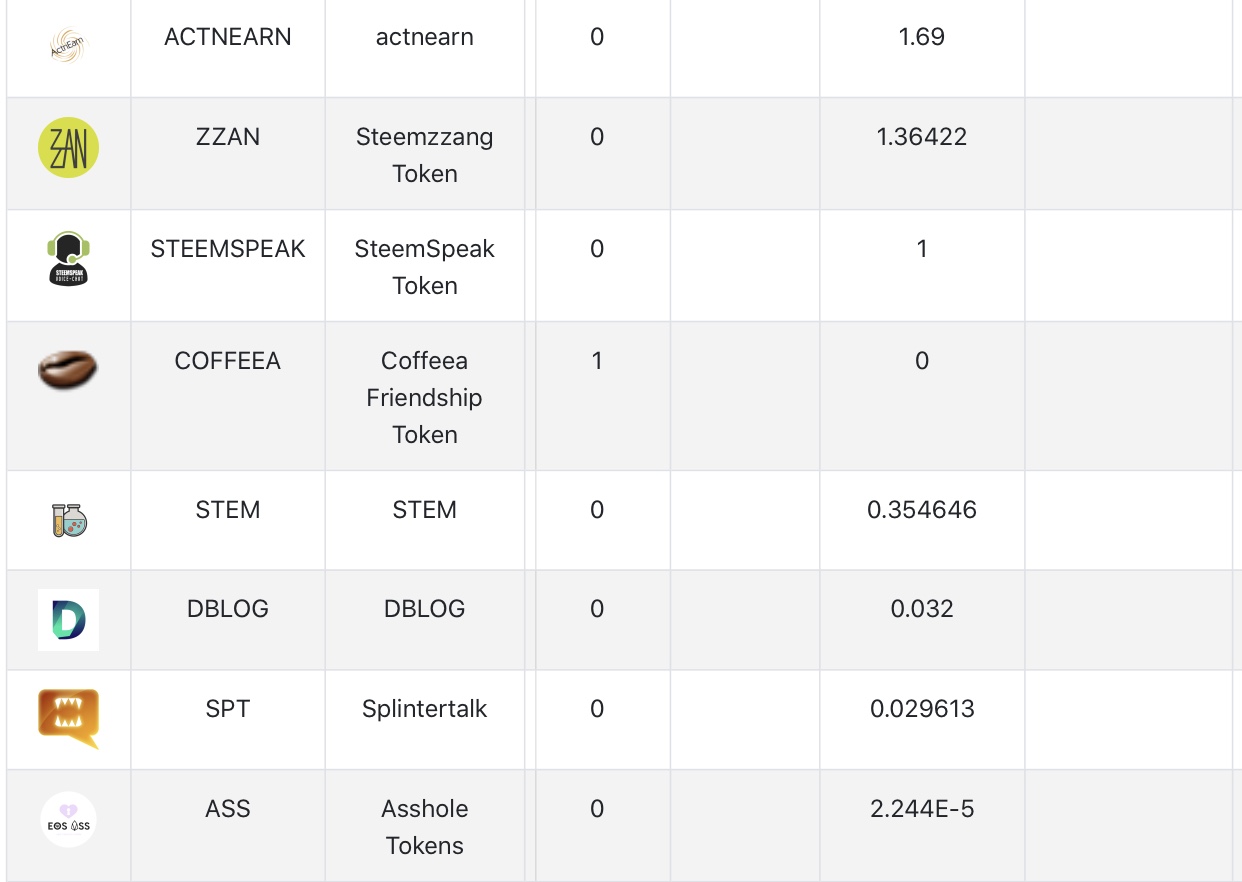The image size is (1242, 882).
Task: Click the Splintertalk orange speech bubble icon
Action: pyautogui.click(x=68, y=718)
